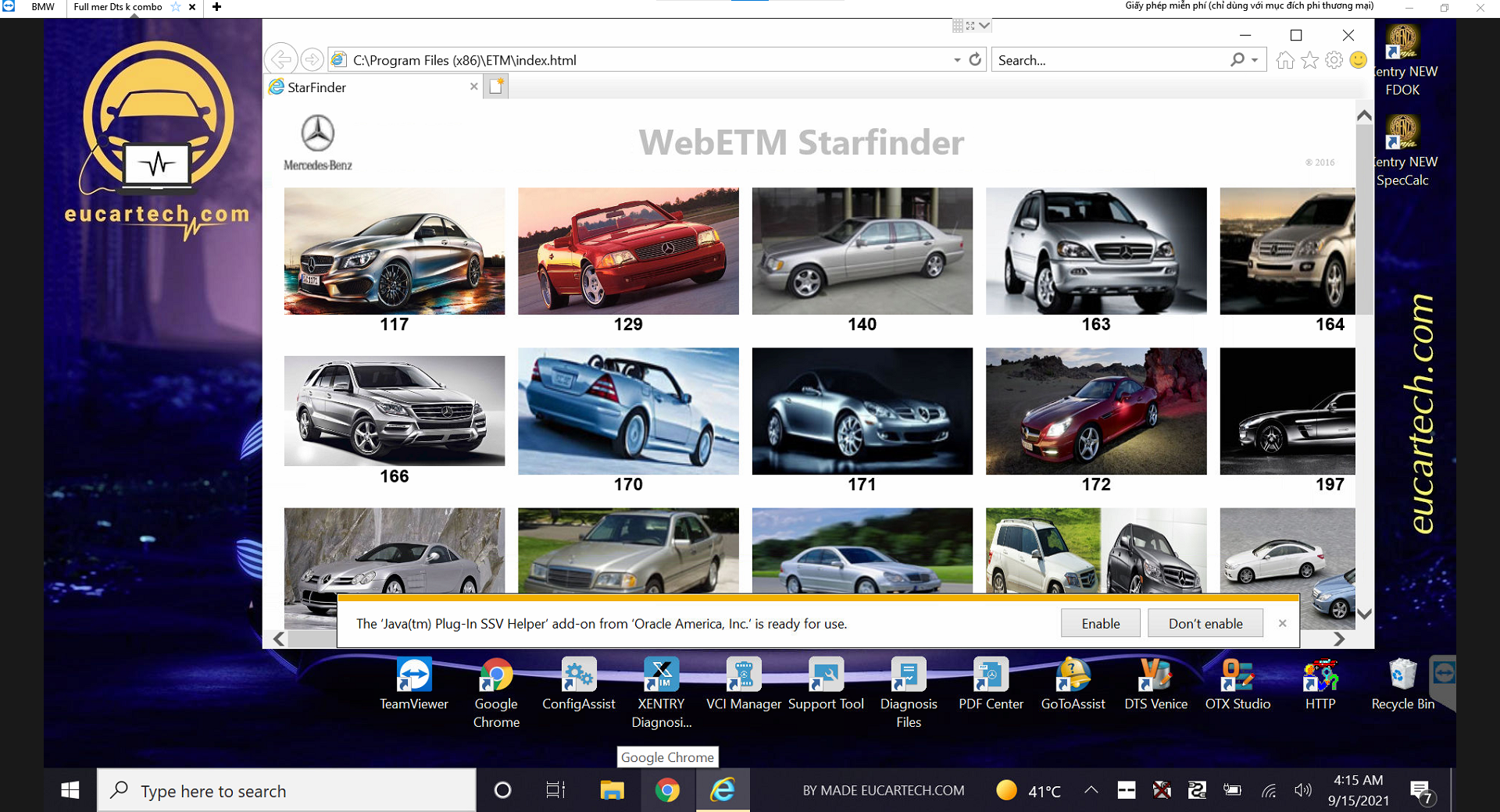
Task: Open File Explorer from taskbar
Action: [612, 790]
